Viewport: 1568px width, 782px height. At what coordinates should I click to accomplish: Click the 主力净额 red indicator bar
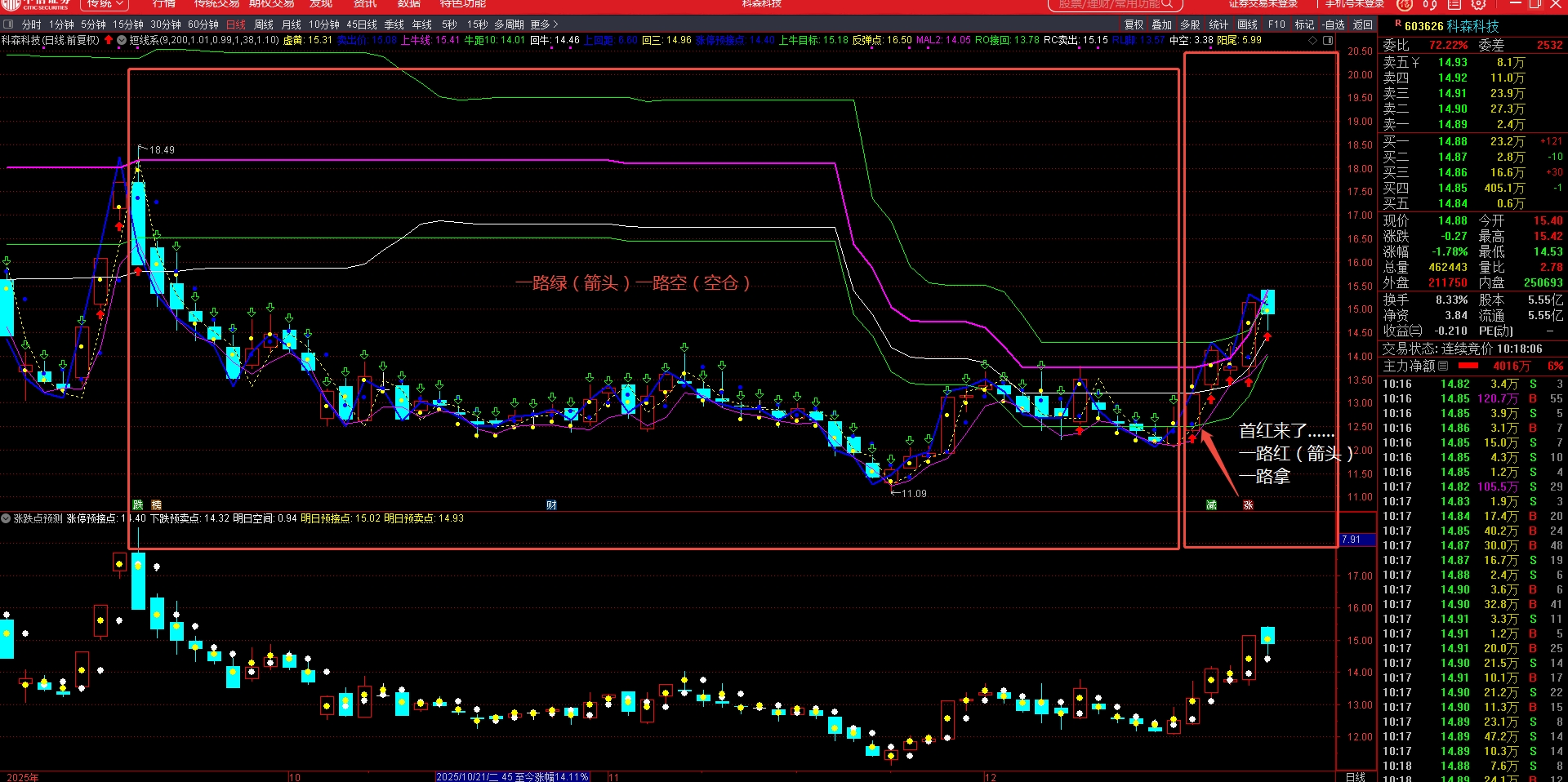1468,366
